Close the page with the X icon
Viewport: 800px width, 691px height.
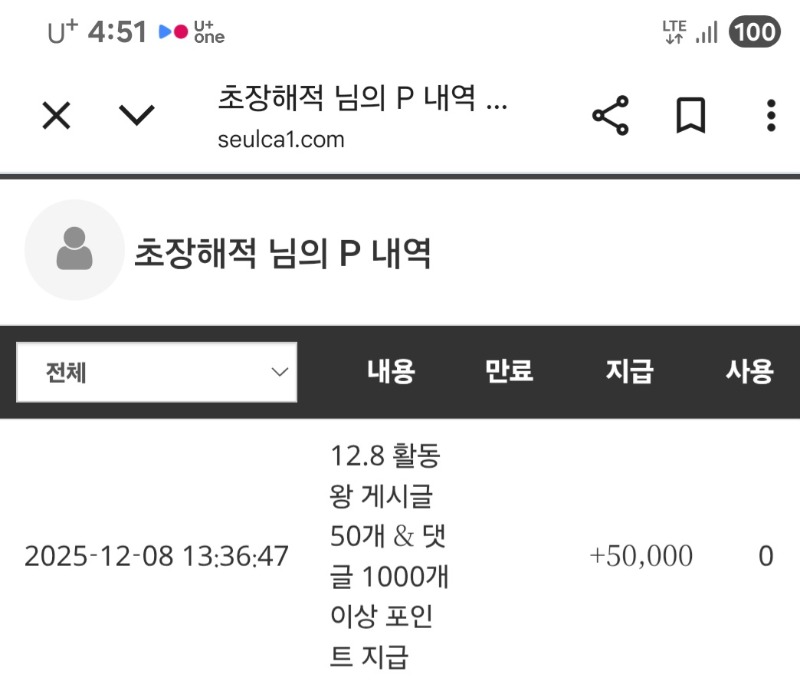click(x=55, y=115)
